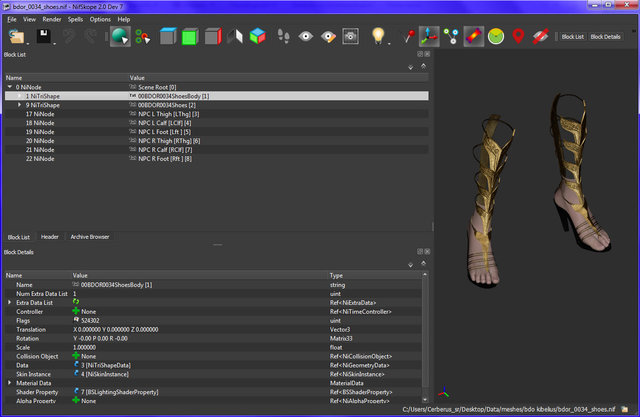Expand Extra Data List in Block Details
Screen dimensions: 640x417
click(x=10, y=301)
